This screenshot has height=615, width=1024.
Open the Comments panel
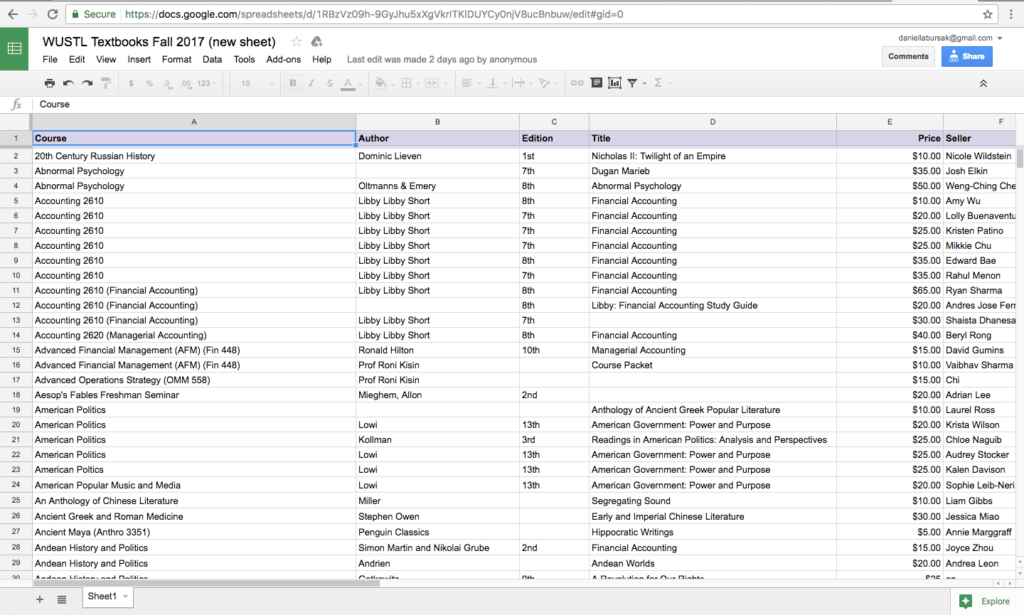click(908, 55)
